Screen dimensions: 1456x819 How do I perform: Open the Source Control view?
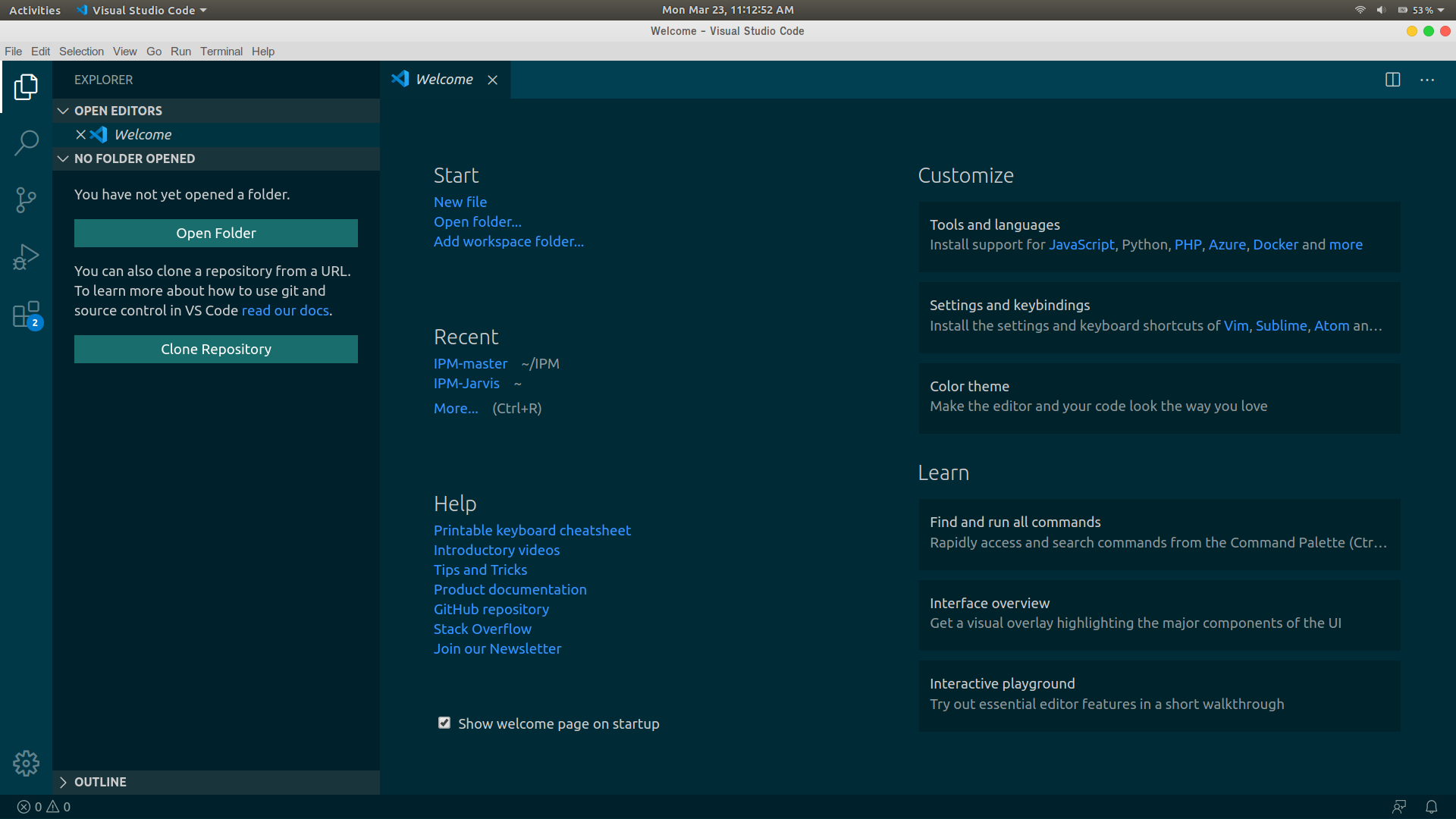click(26, 200)
